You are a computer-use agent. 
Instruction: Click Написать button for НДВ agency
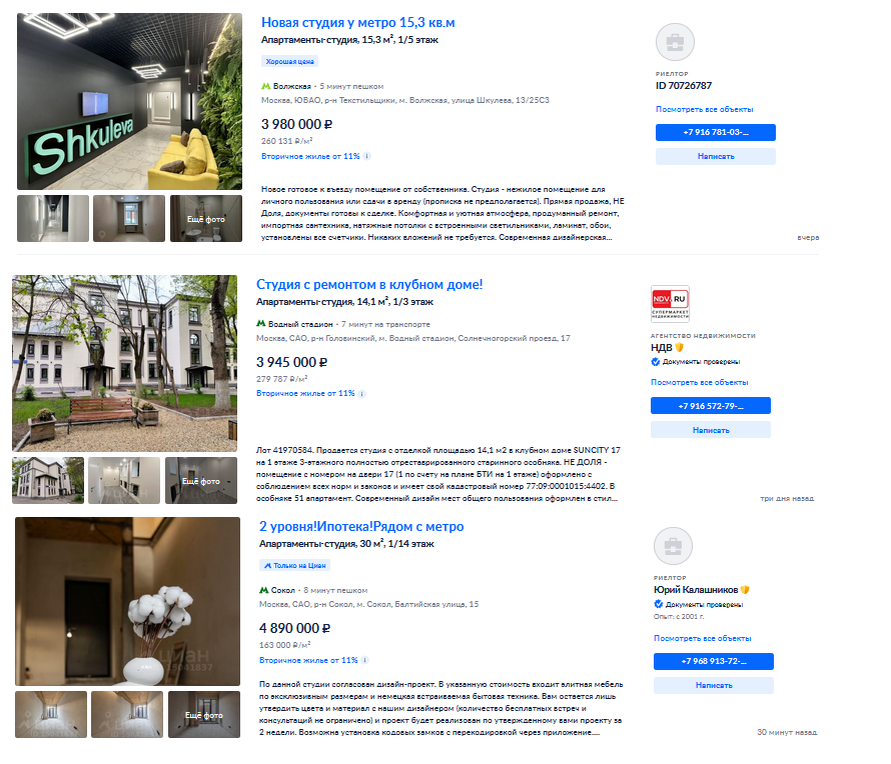click(x=711, y=430)
